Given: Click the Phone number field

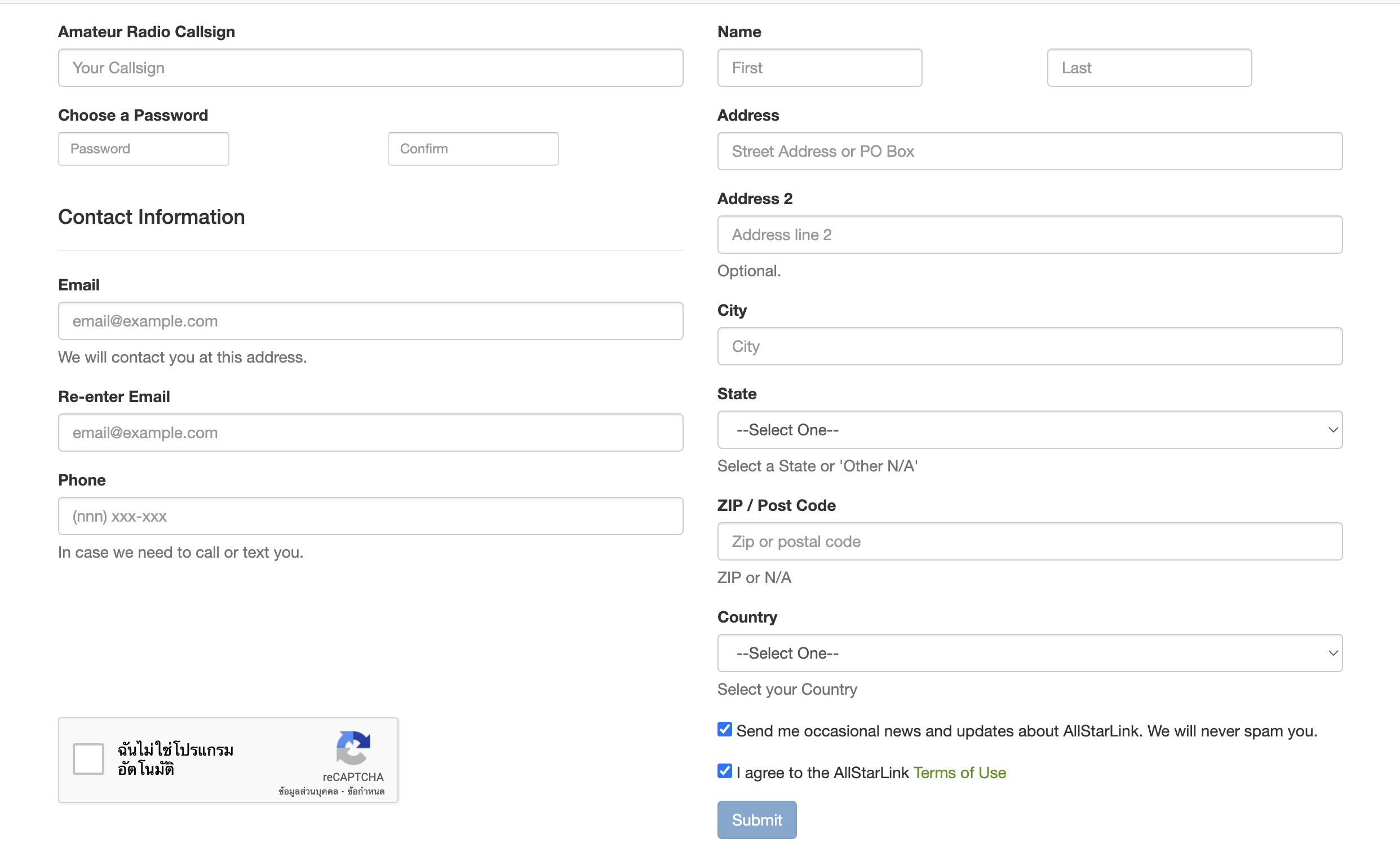Looking at the screenshot, I should (x=370, y=516).
